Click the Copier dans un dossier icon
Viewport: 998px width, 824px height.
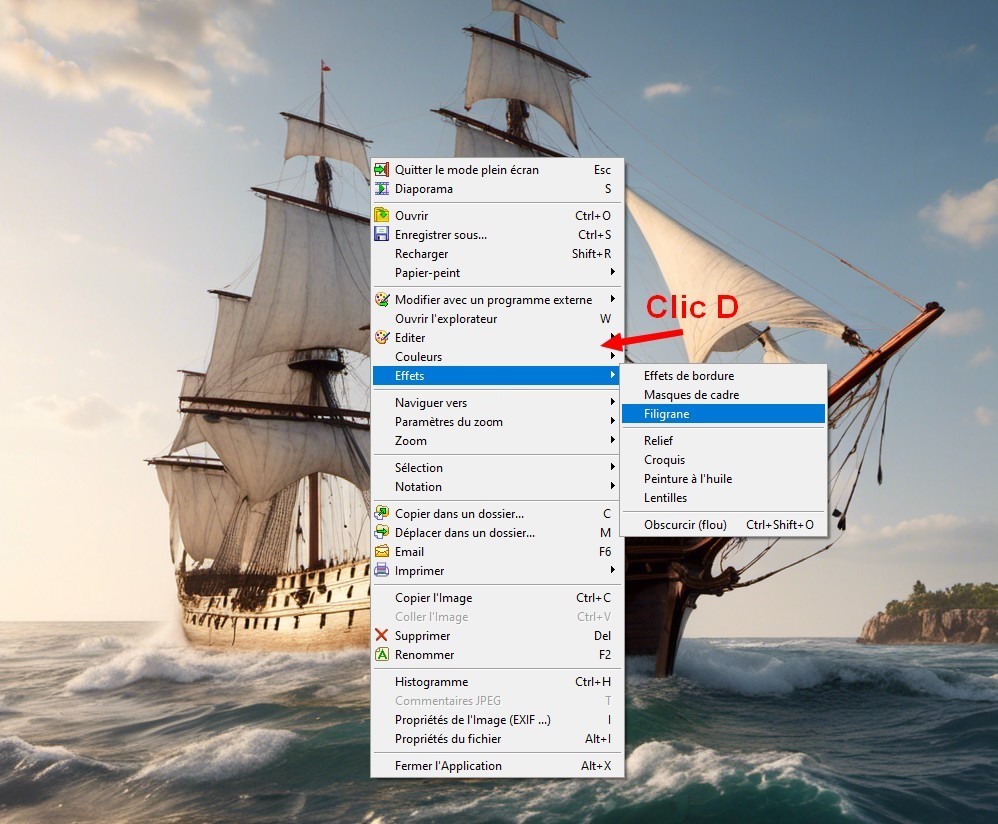point(381,513)
